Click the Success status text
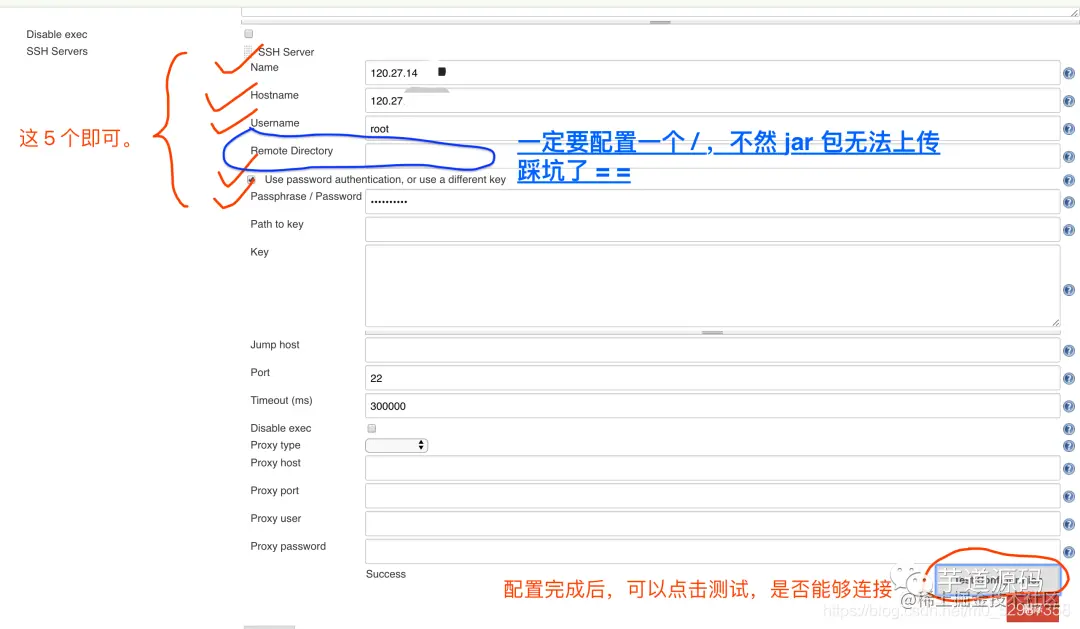1080x629 pixels. (386, 574)
